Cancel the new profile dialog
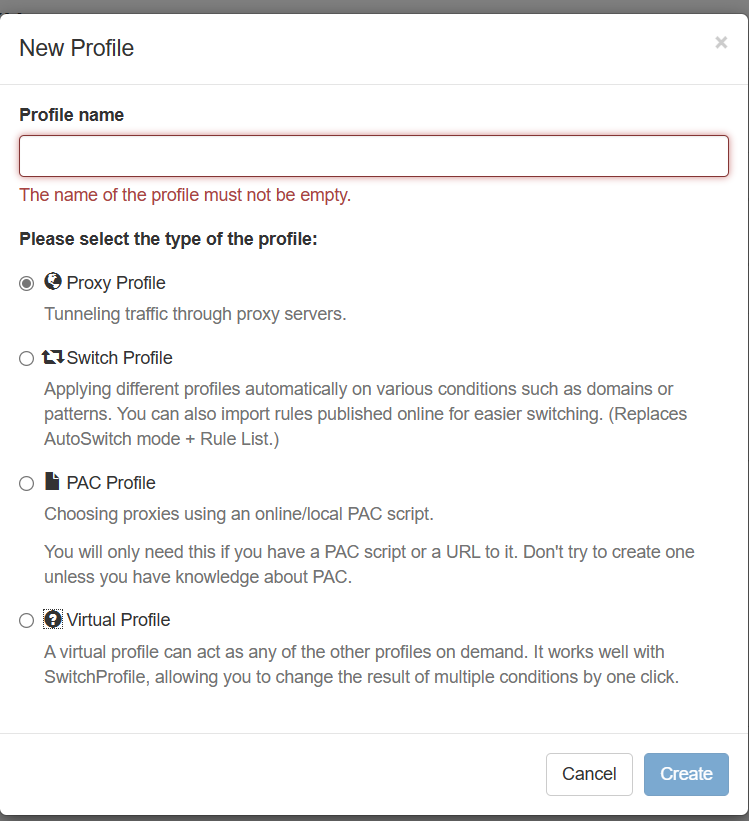This screenshot has width=749, height=821. pos(589,774)
